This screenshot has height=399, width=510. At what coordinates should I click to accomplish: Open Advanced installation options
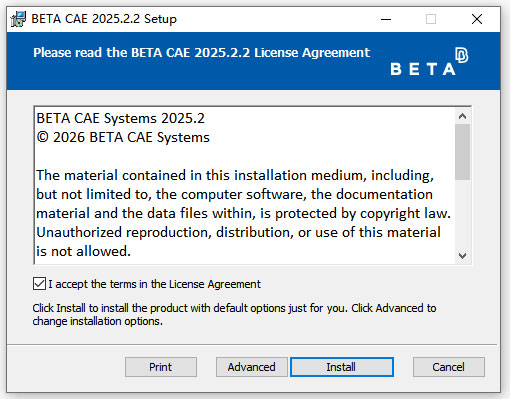(251, 367)
